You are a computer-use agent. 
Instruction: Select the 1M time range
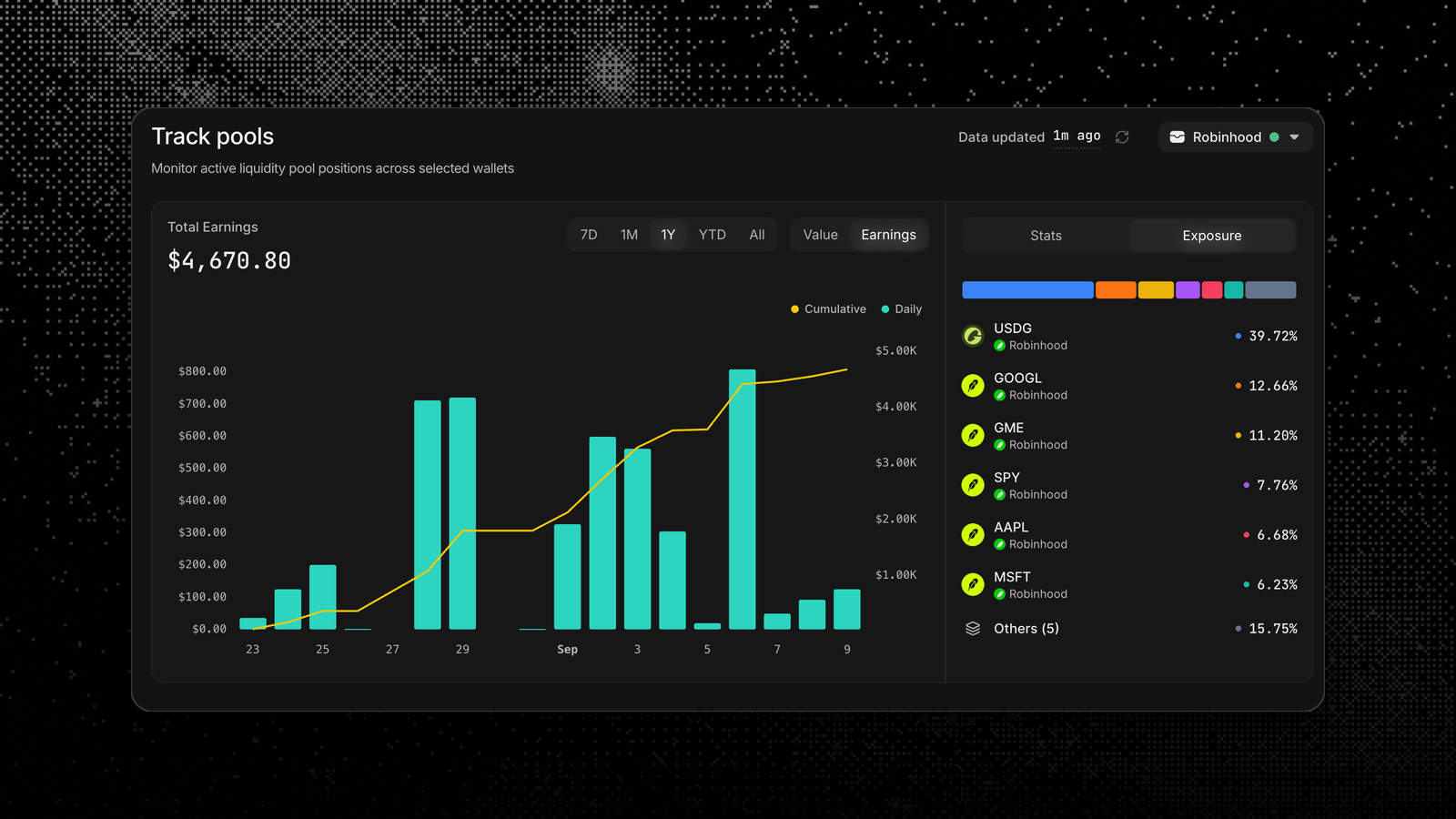coord(629,235)
